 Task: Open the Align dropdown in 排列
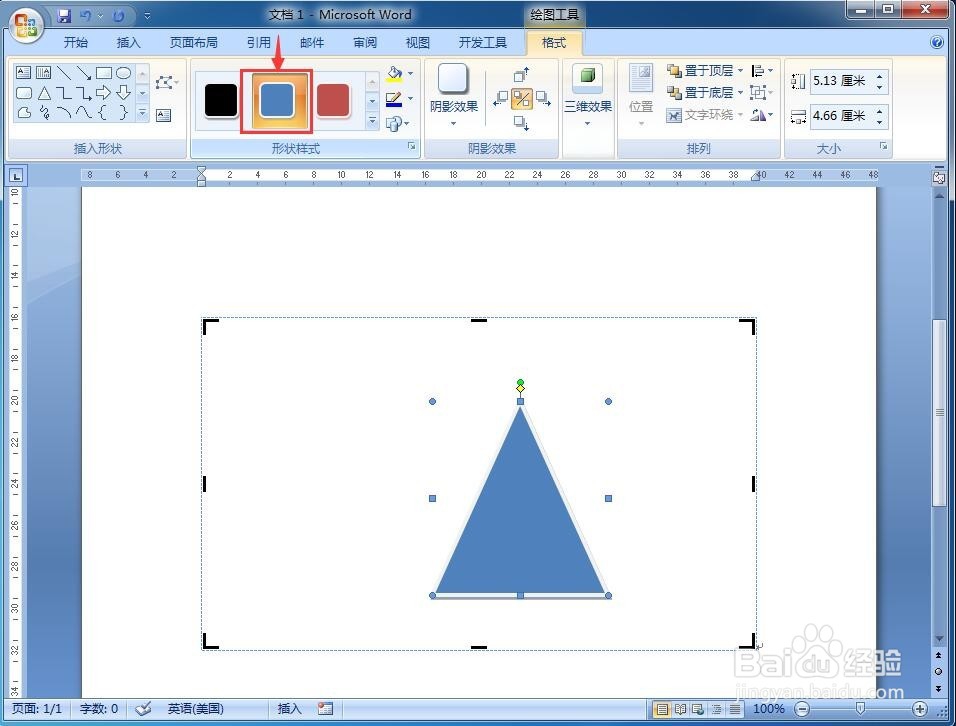coord(762,71)
